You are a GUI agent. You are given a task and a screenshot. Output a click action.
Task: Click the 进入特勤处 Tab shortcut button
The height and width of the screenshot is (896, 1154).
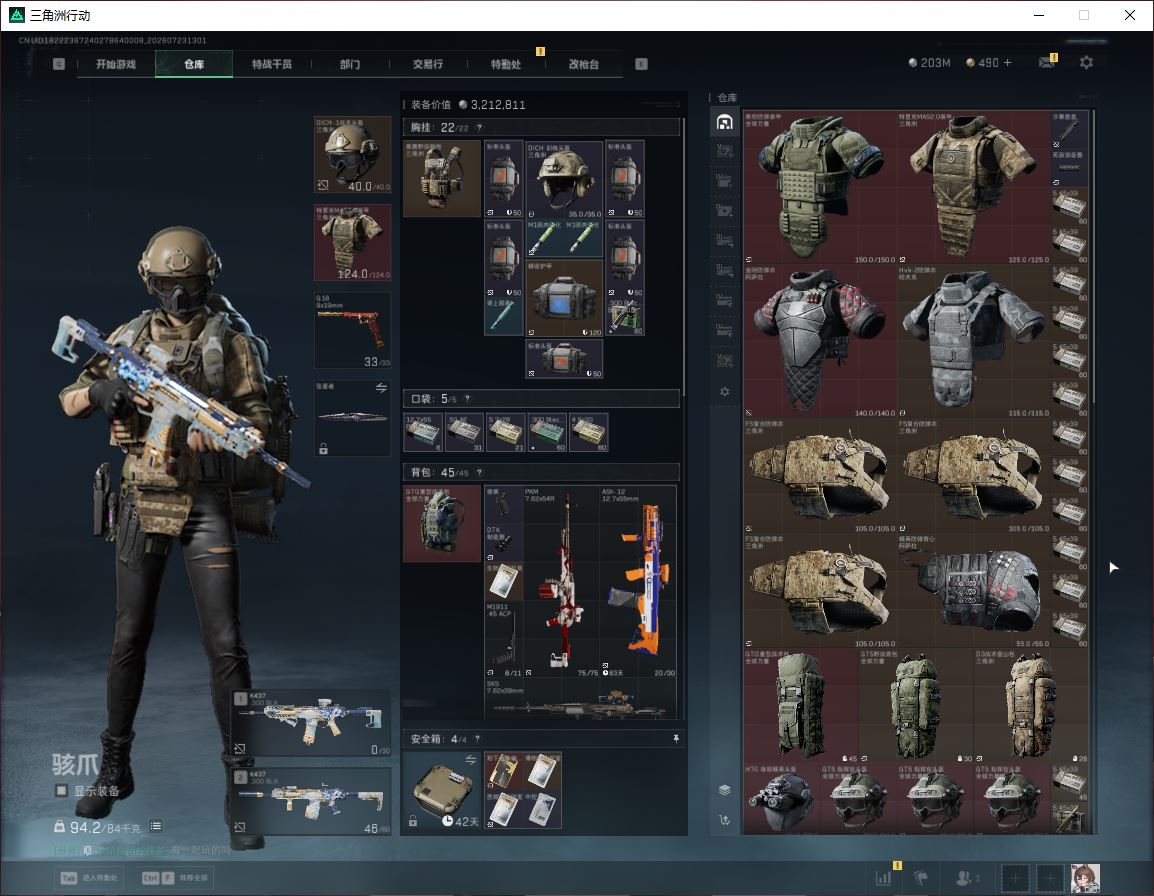tap(91, 878)
